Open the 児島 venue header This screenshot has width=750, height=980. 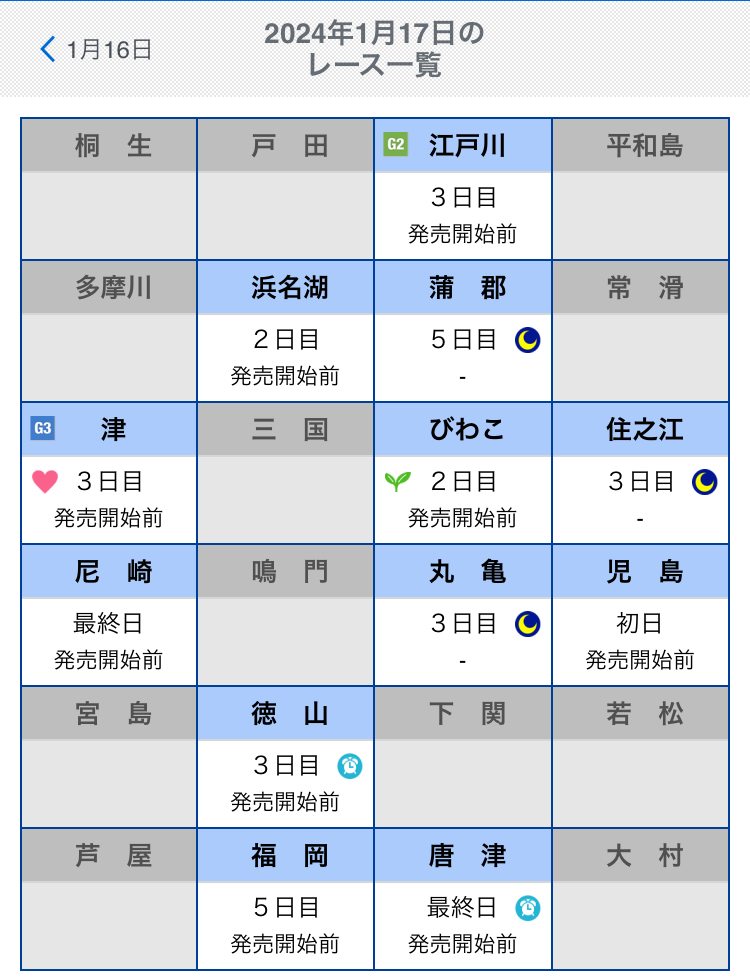pyautogui.click(x=640, y=572)
